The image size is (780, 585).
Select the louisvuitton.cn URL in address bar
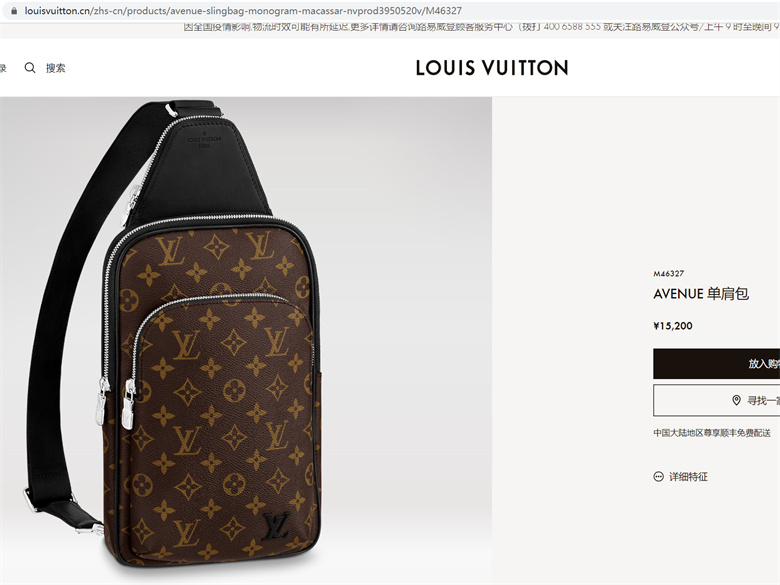[x=243, y=10]
